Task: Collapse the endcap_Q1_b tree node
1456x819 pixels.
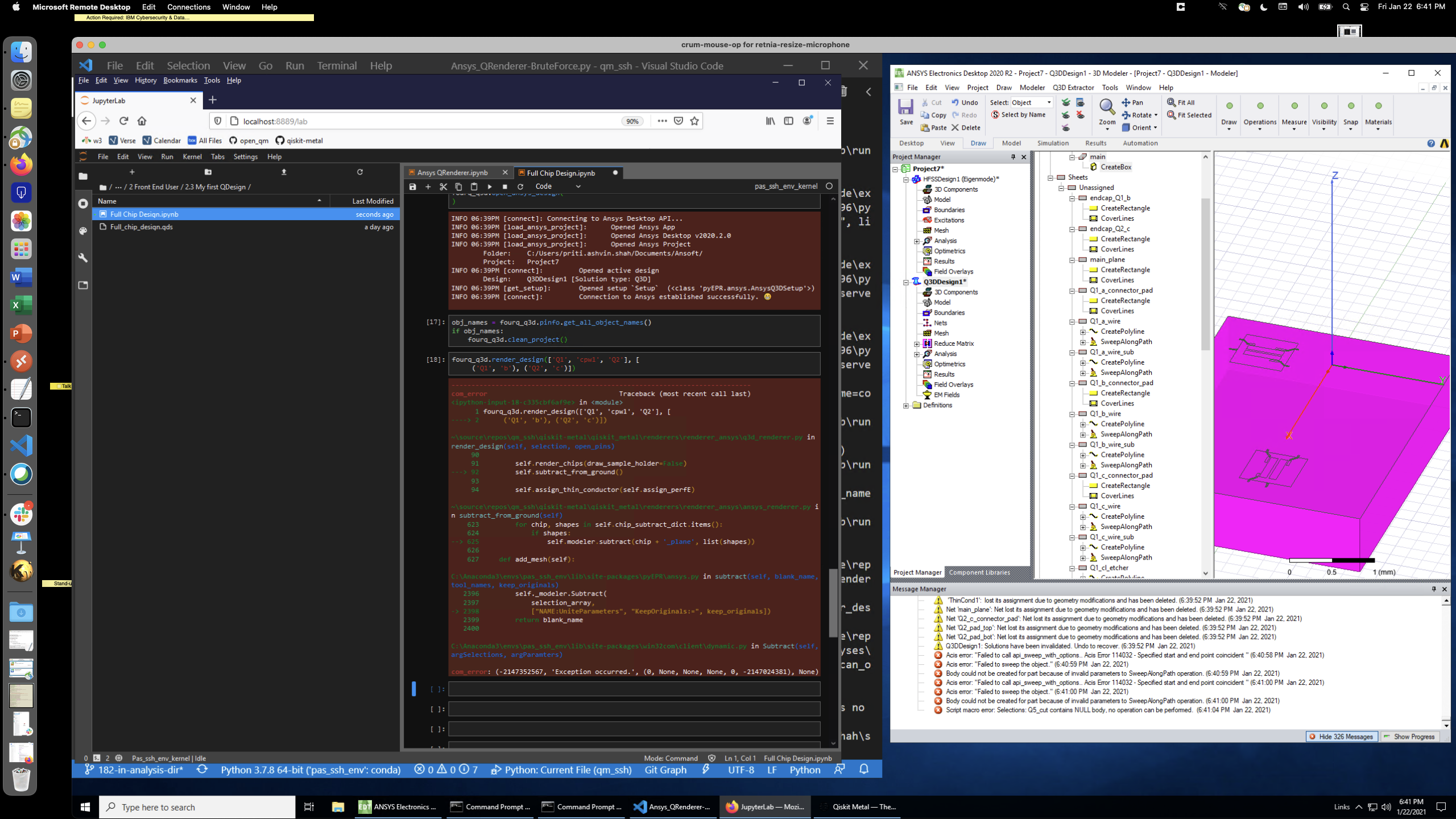Action: (x=1072, y=198)
